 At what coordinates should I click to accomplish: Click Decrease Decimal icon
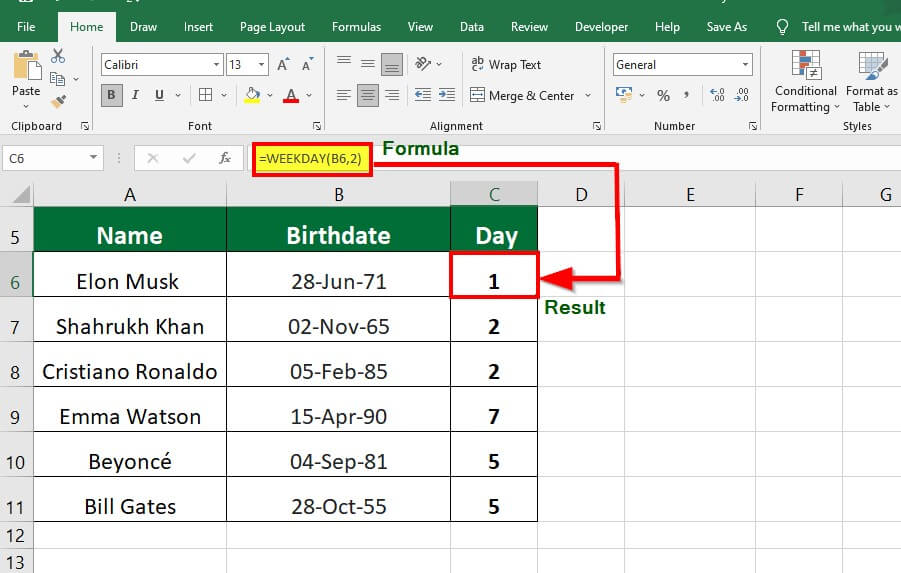742,95
